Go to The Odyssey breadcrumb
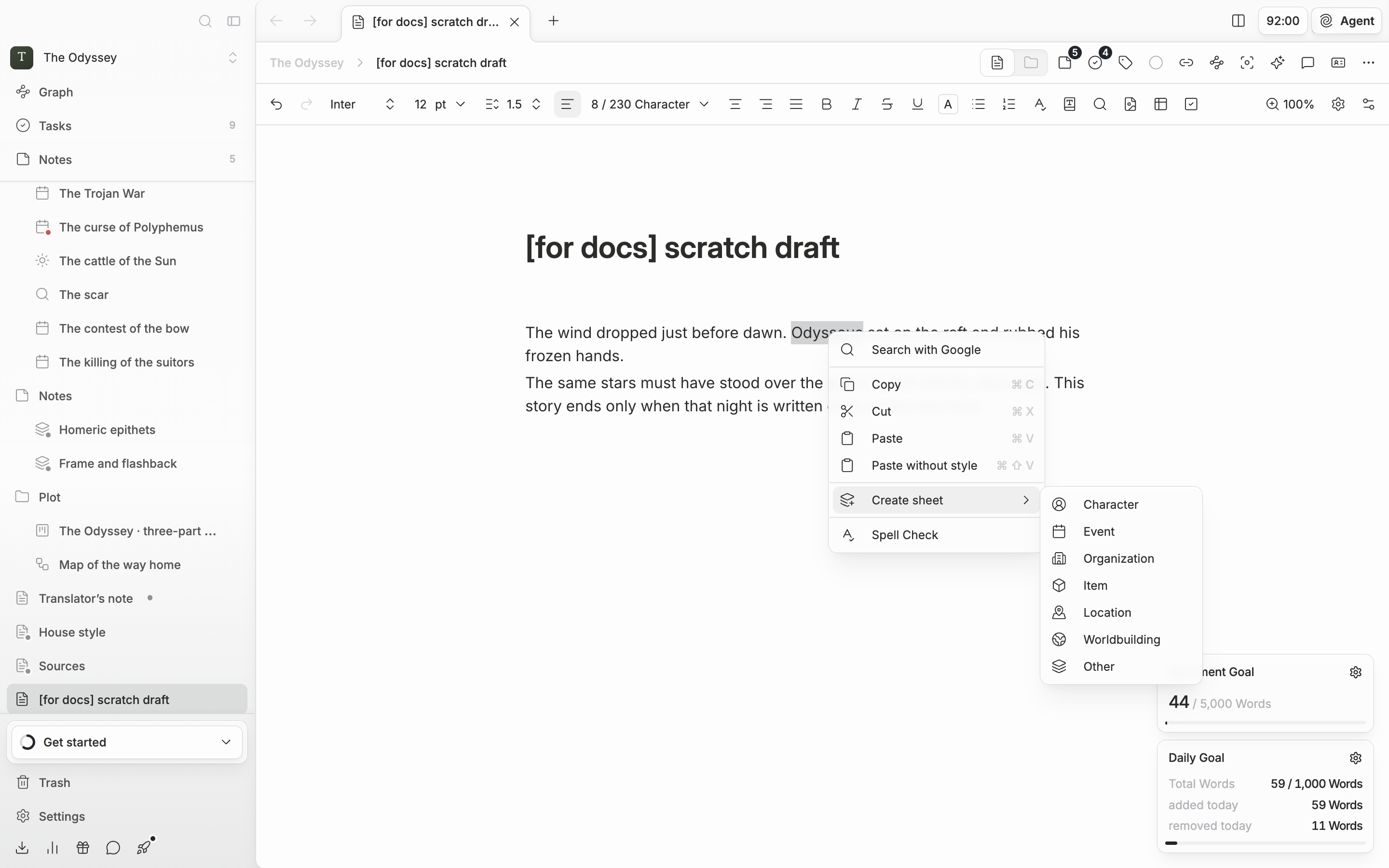The image size is (1389, 868). [307, 63]
